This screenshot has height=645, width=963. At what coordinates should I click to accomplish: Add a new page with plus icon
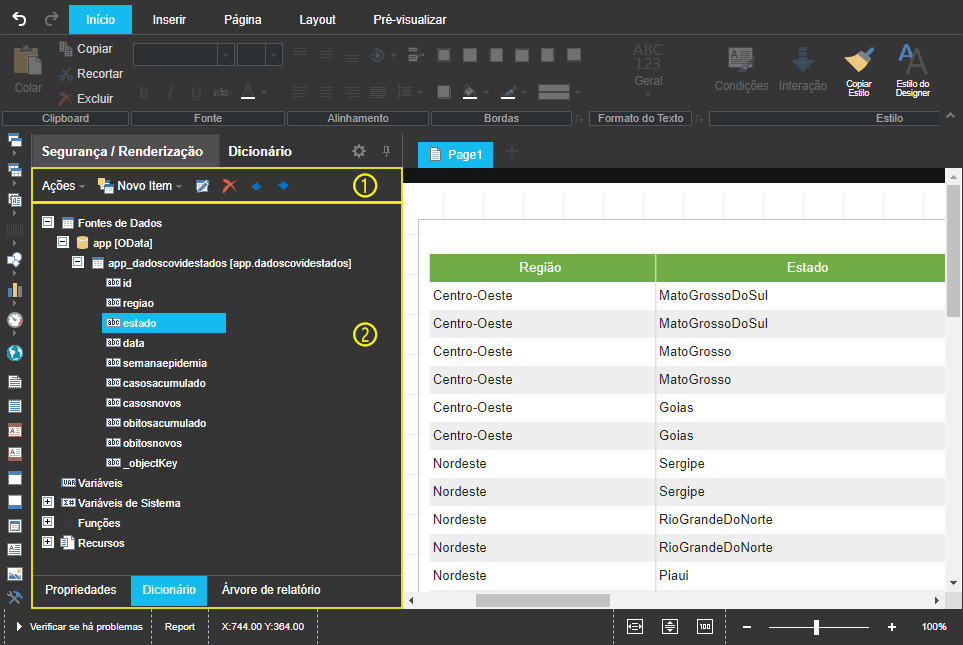coord(512,151)
